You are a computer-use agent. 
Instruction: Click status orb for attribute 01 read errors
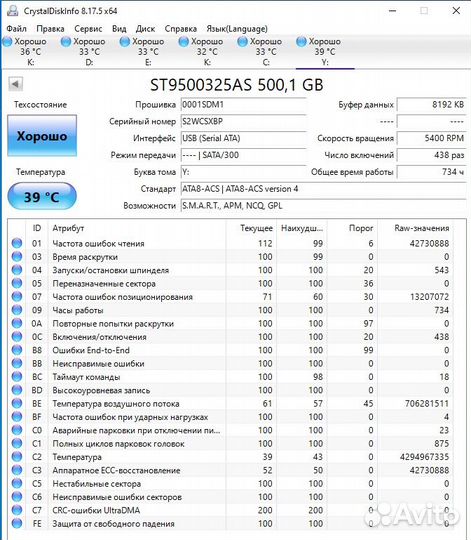coord(17,243)
